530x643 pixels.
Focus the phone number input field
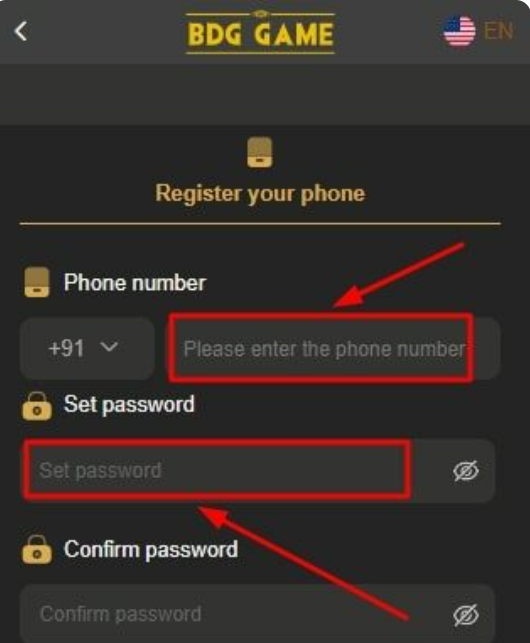click(334, 348)
